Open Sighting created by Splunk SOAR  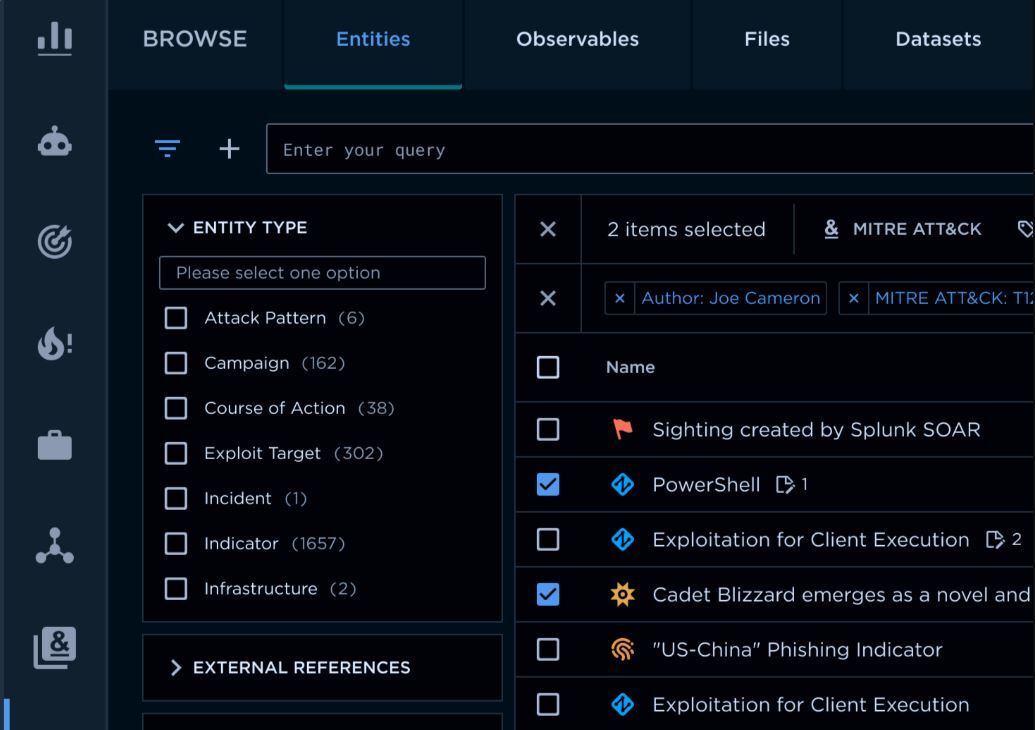pos(816,430)
